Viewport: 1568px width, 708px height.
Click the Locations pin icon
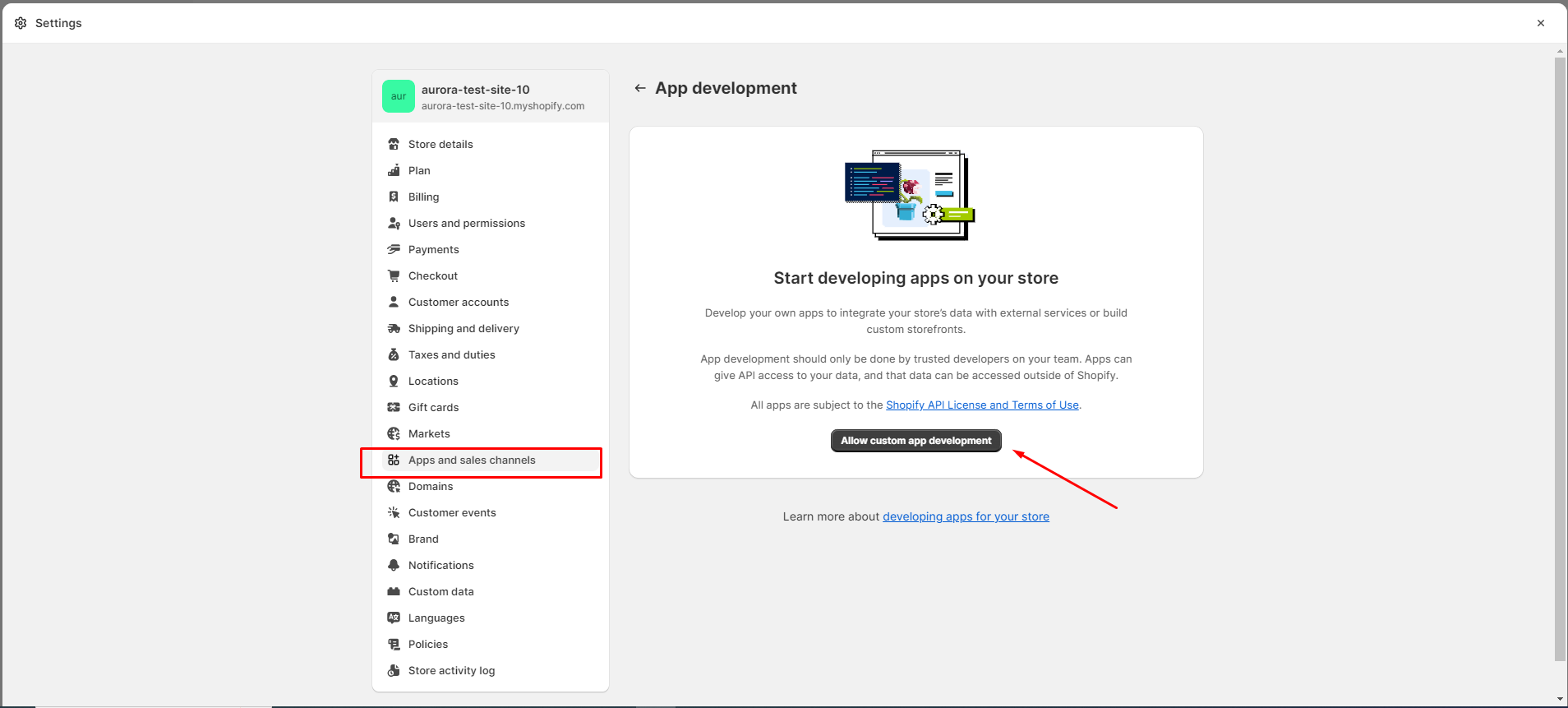click(x=394, y=381)
